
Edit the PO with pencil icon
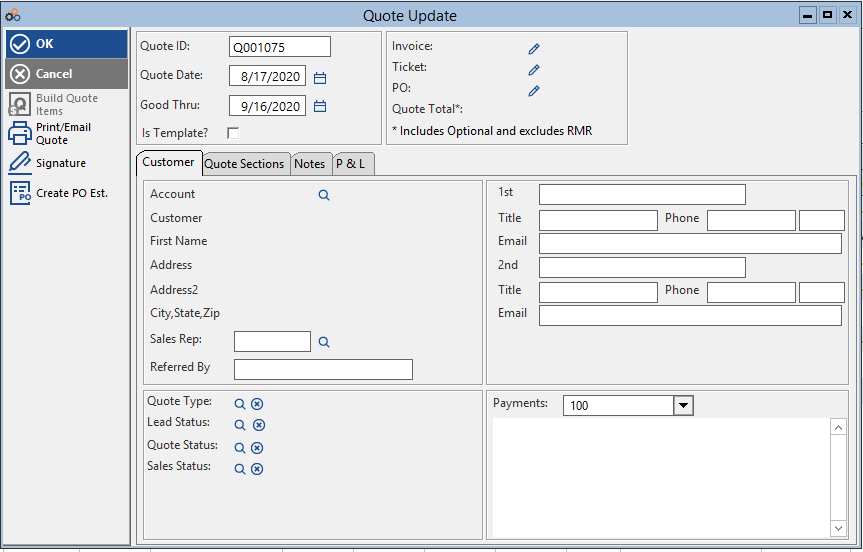[534, 91]
